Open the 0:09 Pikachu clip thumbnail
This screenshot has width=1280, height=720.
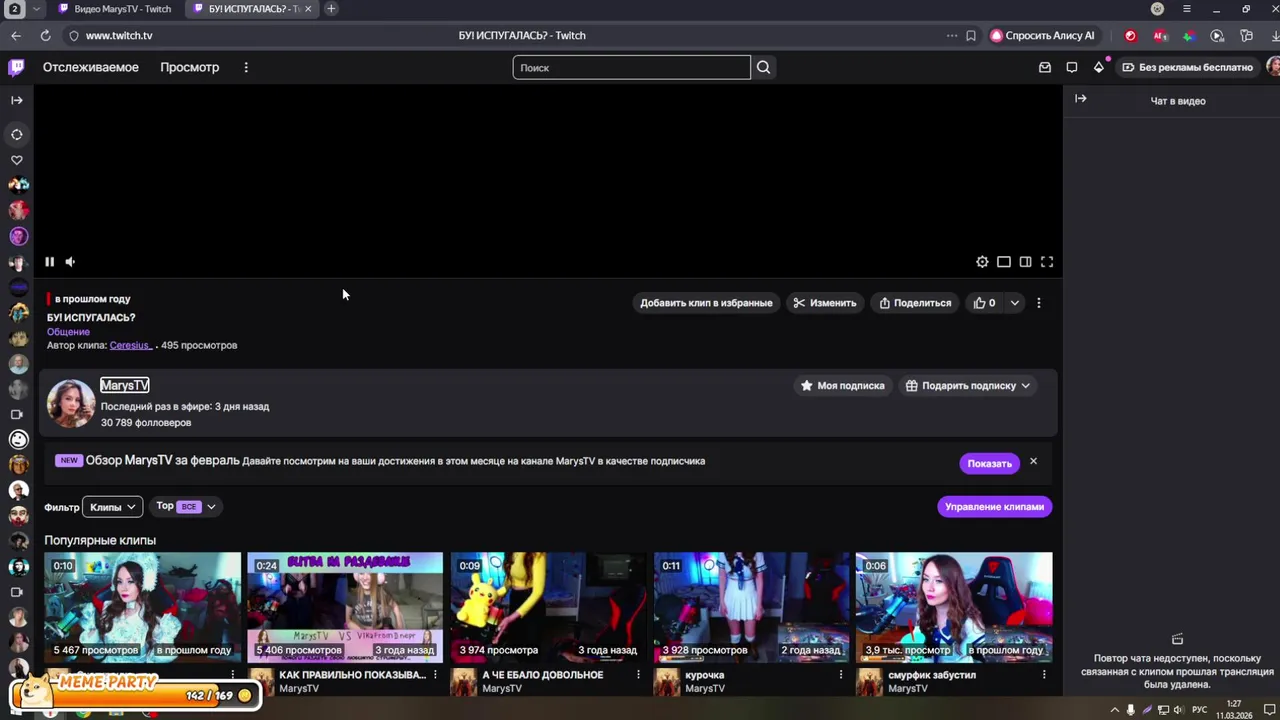click(x=548, y=607)
